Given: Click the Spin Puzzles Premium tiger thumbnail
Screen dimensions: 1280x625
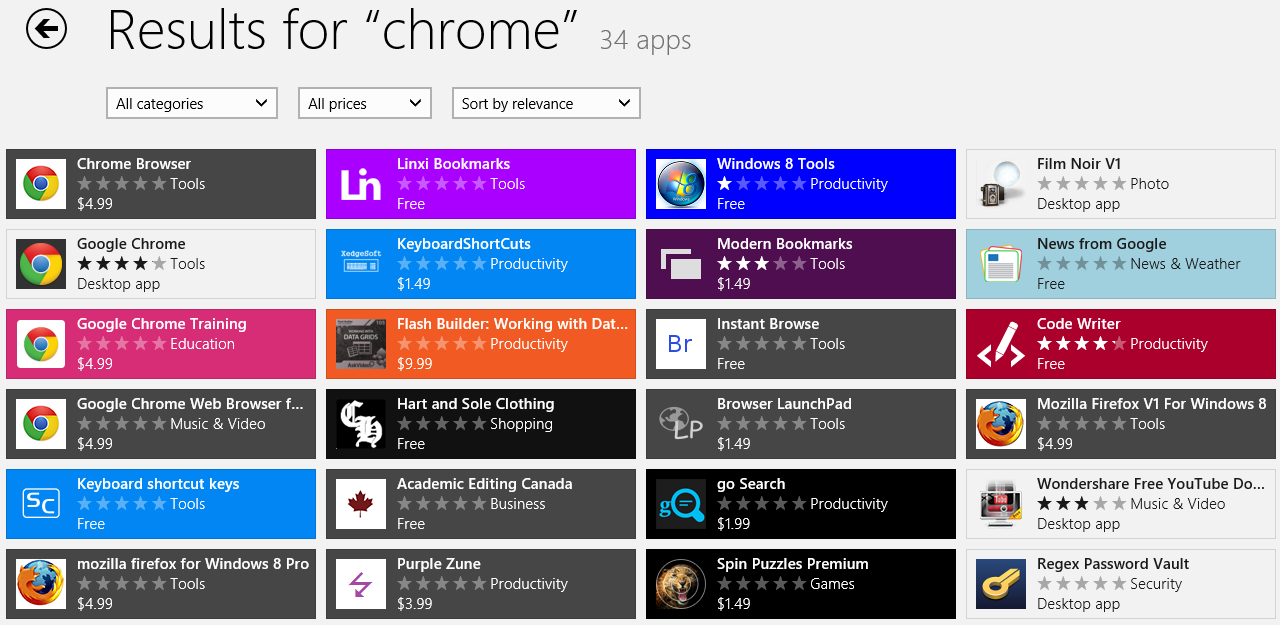Looking at the screenshot, I should pos(680,583).
